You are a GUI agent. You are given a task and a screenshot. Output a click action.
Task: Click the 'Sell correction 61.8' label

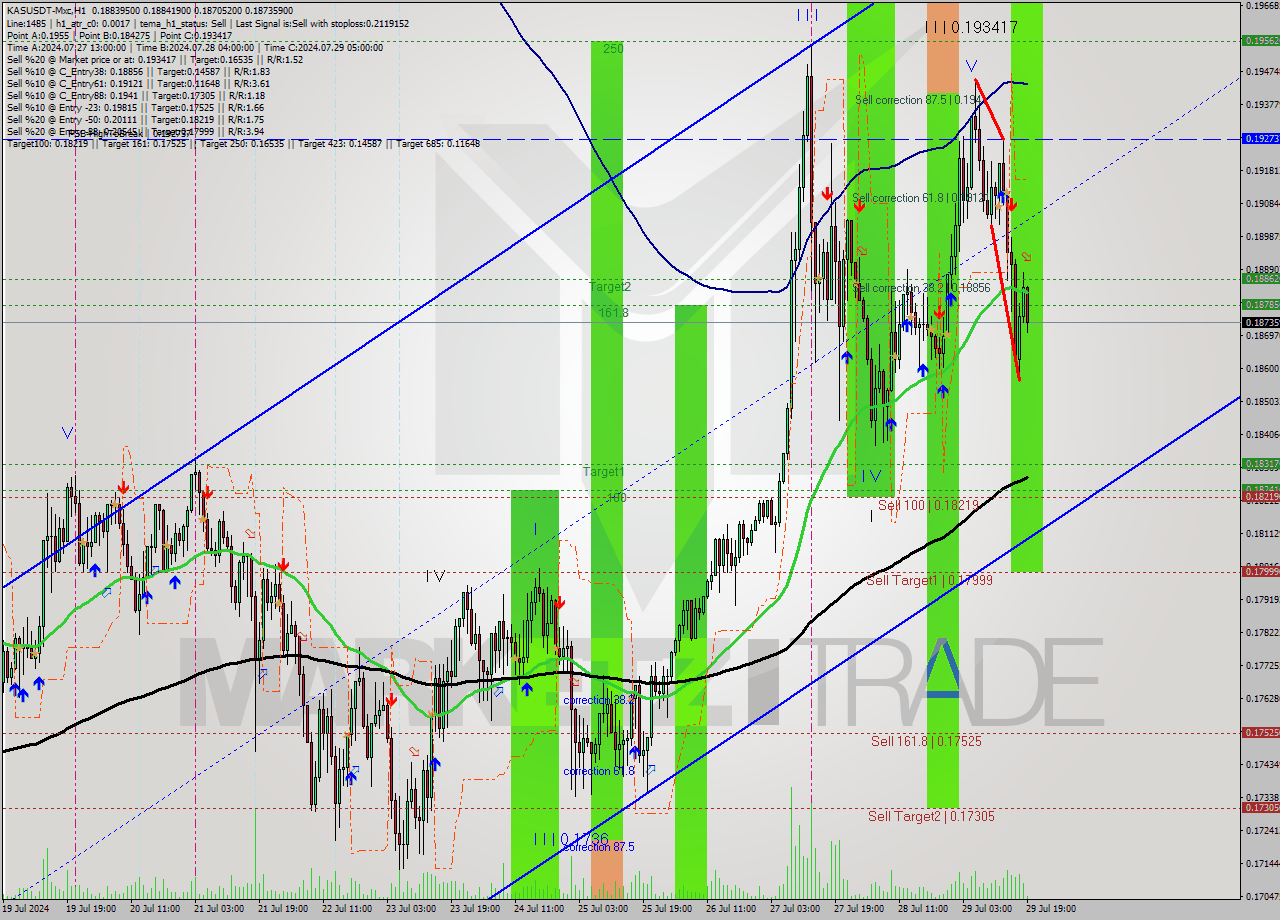click(x=918, y=198)
